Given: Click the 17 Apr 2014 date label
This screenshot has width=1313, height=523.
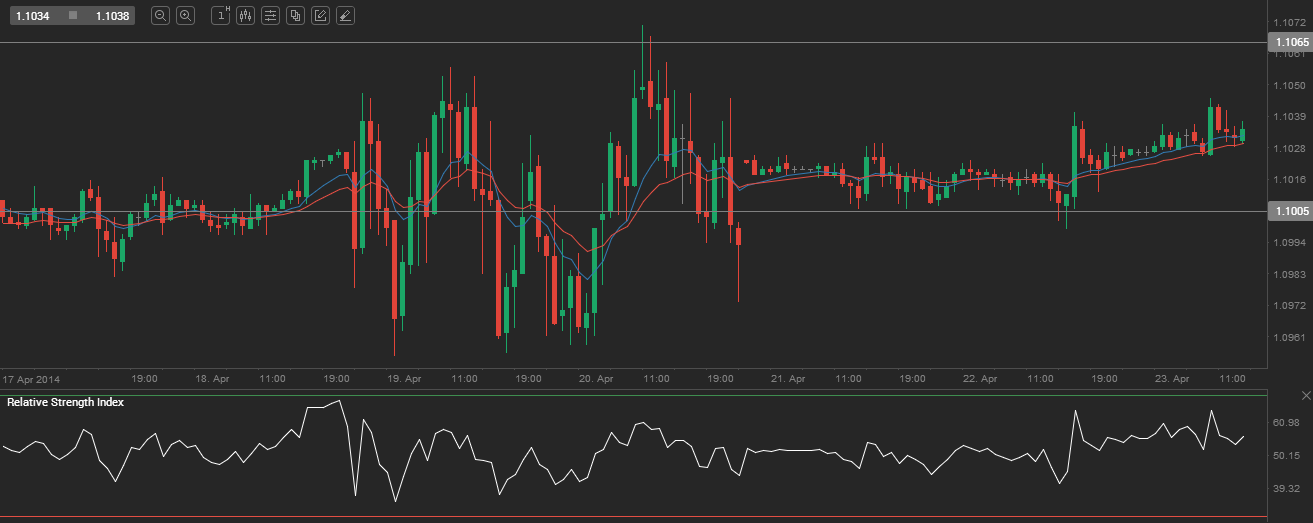Looking at the screenshot, I should point(31,379).
